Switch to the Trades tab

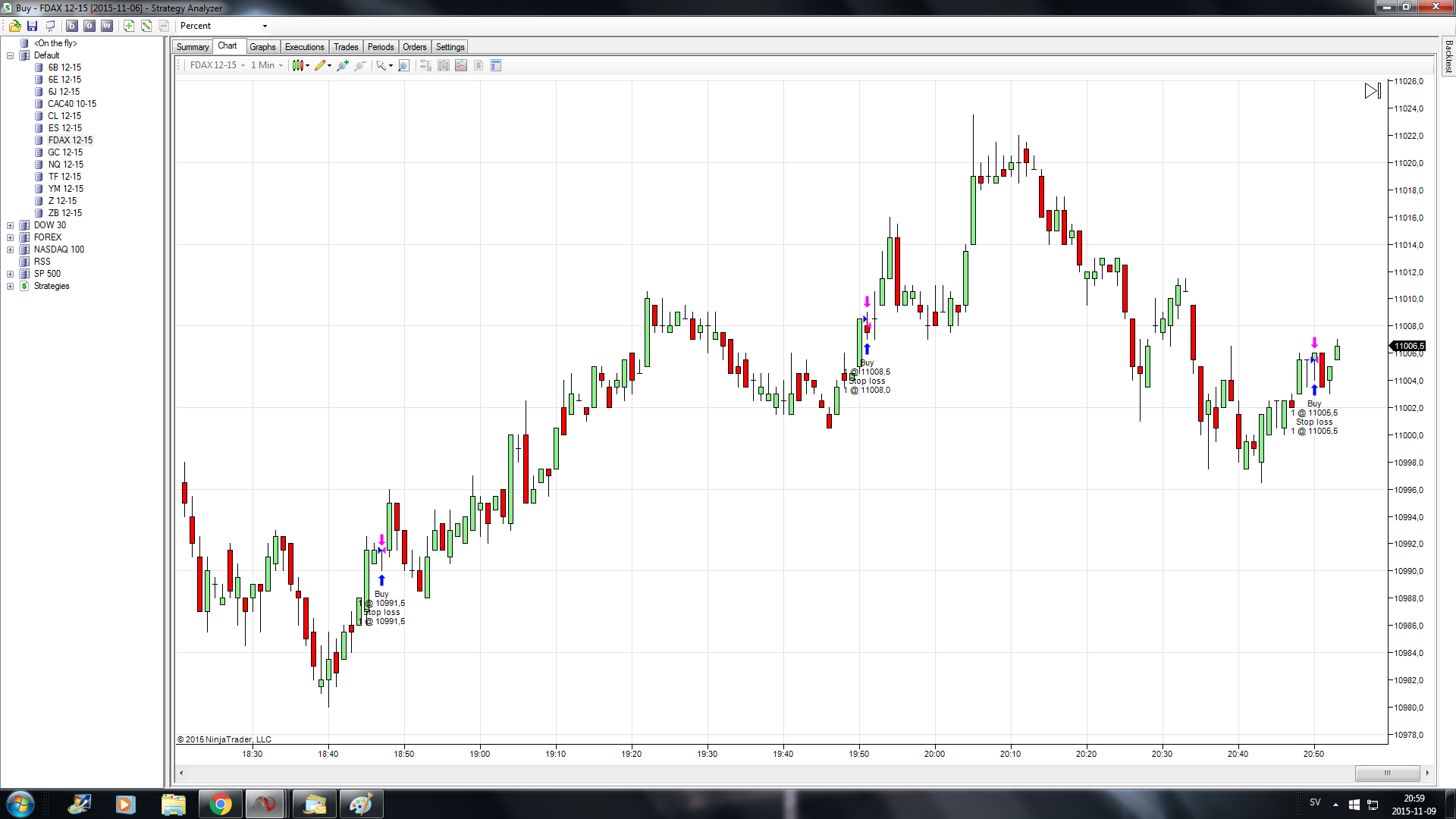(x=346, y=47)
